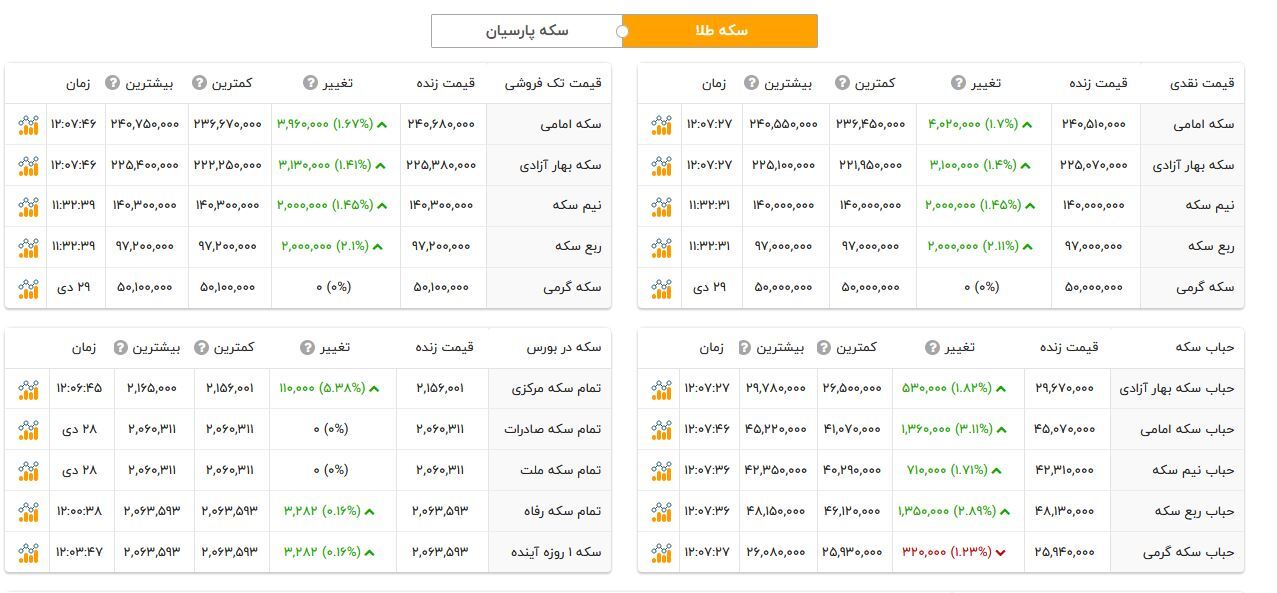Click the حباب سکه امامی label
This screenshot has height=593, width=1277.
tap(1188, 430)
